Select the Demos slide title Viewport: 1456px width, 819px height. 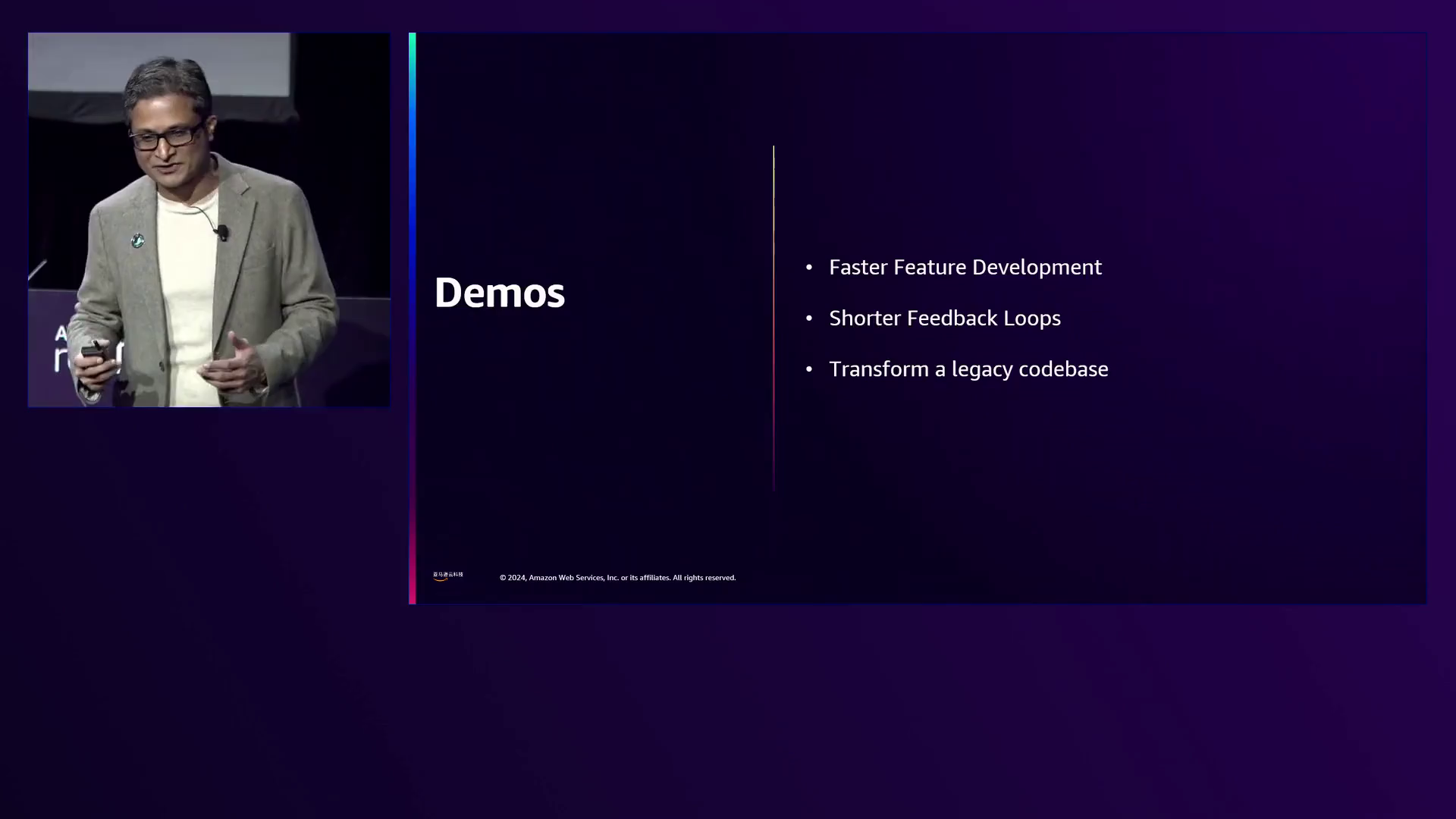(x=499, y=293)
